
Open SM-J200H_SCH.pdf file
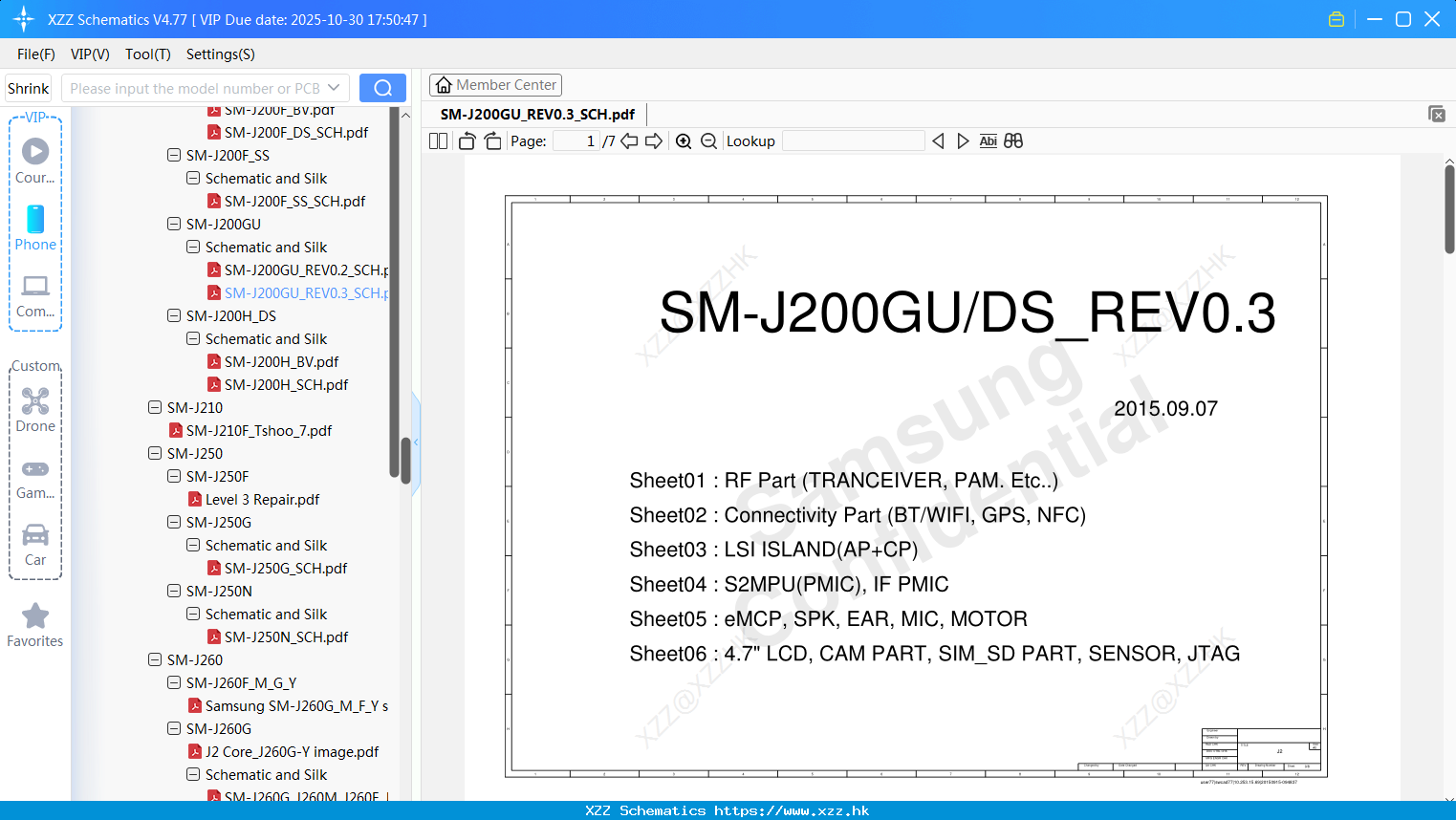pyautogui.click(x=286, y=384)
